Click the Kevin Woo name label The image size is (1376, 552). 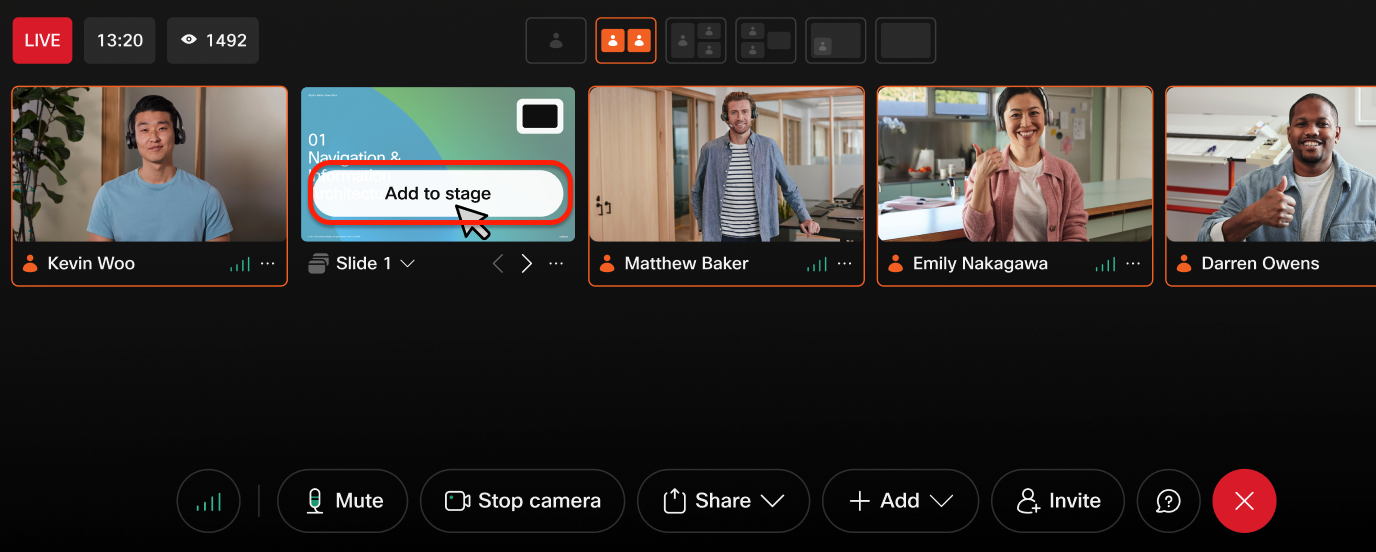[x=91, y=264]
